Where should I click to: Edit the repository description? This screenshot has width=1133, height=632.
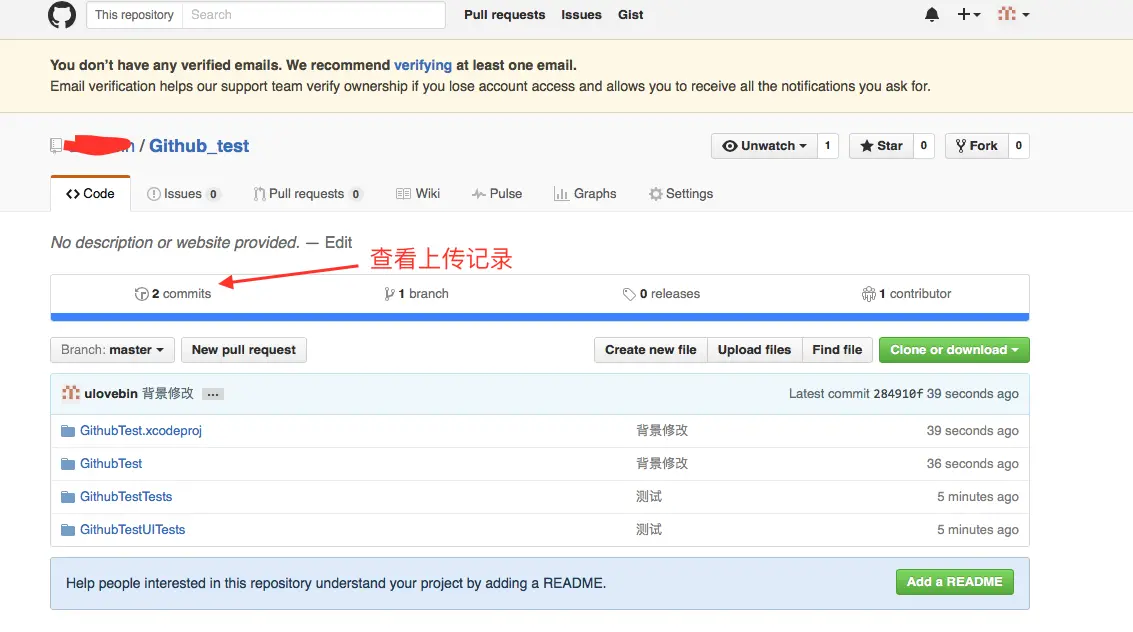click(x=338, y=243)
